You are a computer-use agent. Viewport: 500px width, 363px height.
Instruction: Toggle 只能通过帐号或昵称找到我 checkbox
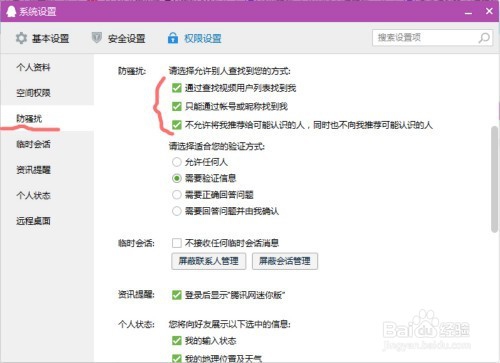point(177,106)
